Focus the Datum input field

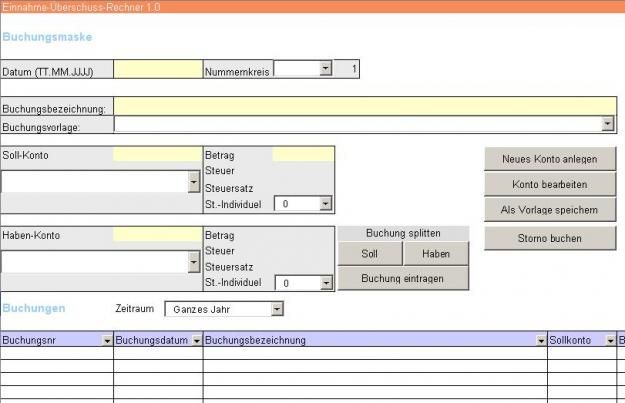[x=158, y=69]
